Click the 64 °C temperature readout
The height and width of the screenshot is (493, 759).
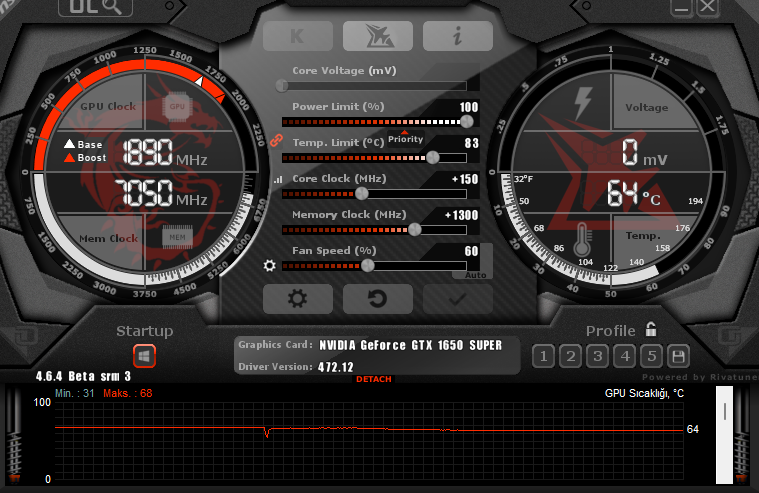(634, 193)
